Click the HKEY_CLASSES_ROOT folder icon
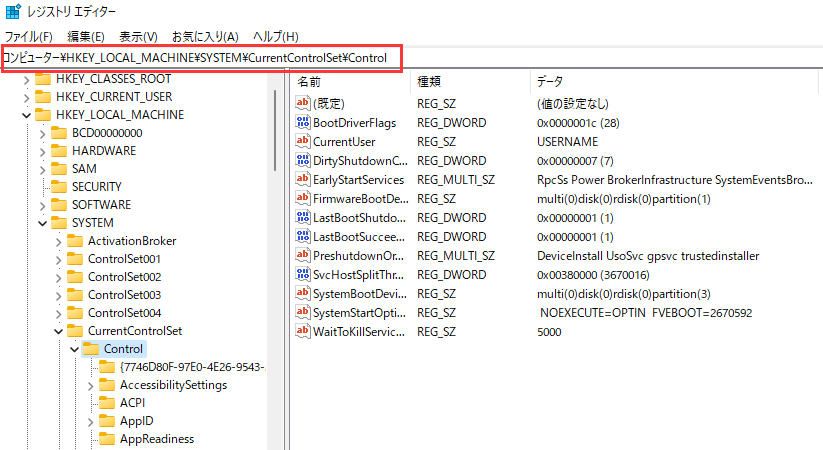Image resolution: width=823 pixels, height=450 pixels. click(42, 78)
